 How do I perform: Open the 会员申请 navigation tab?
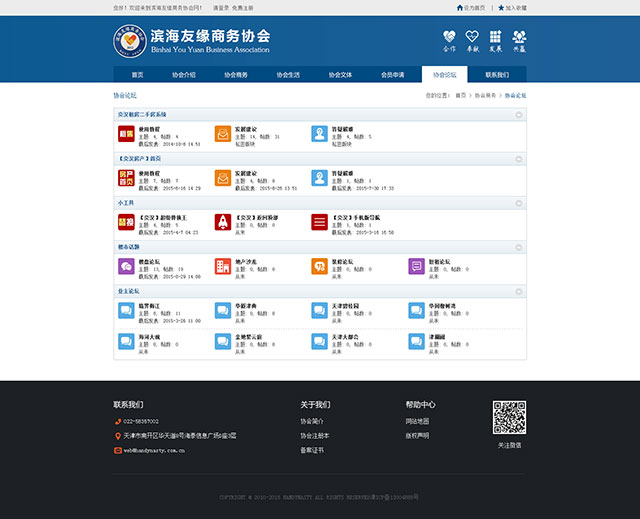[393, 75]
